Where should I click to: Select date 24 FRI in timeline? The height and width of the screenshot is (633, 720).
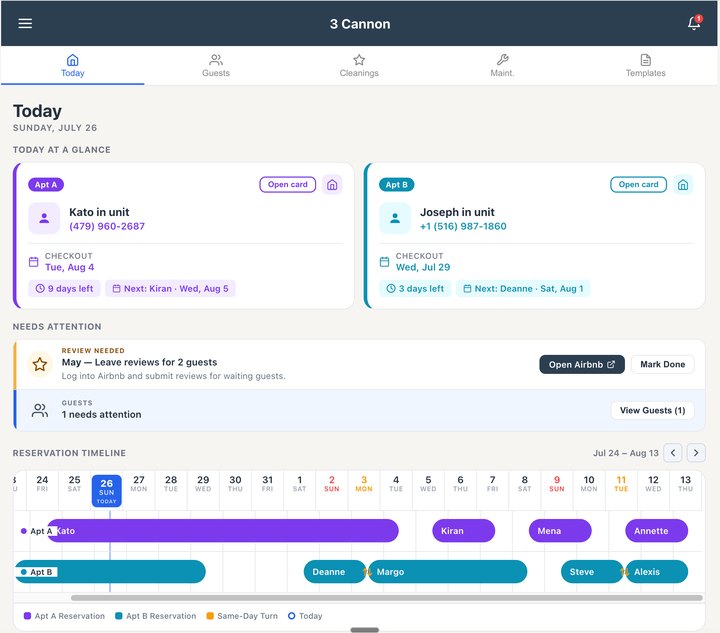click(x=42, y=484)
